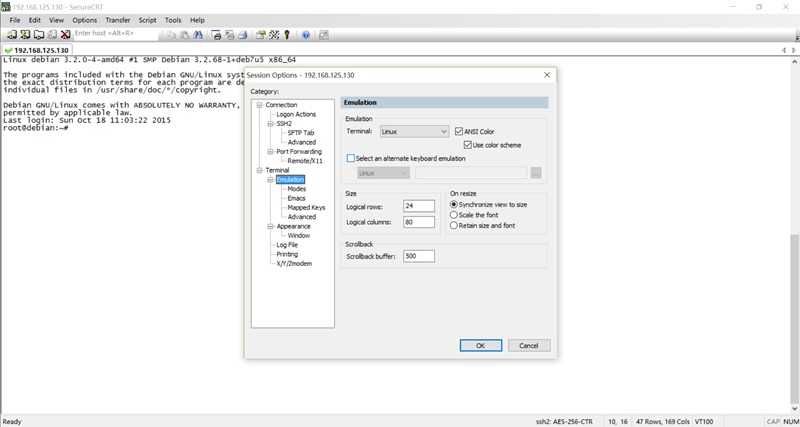Open the Options menu
This screenshot has width=800, height=427.
85,20
